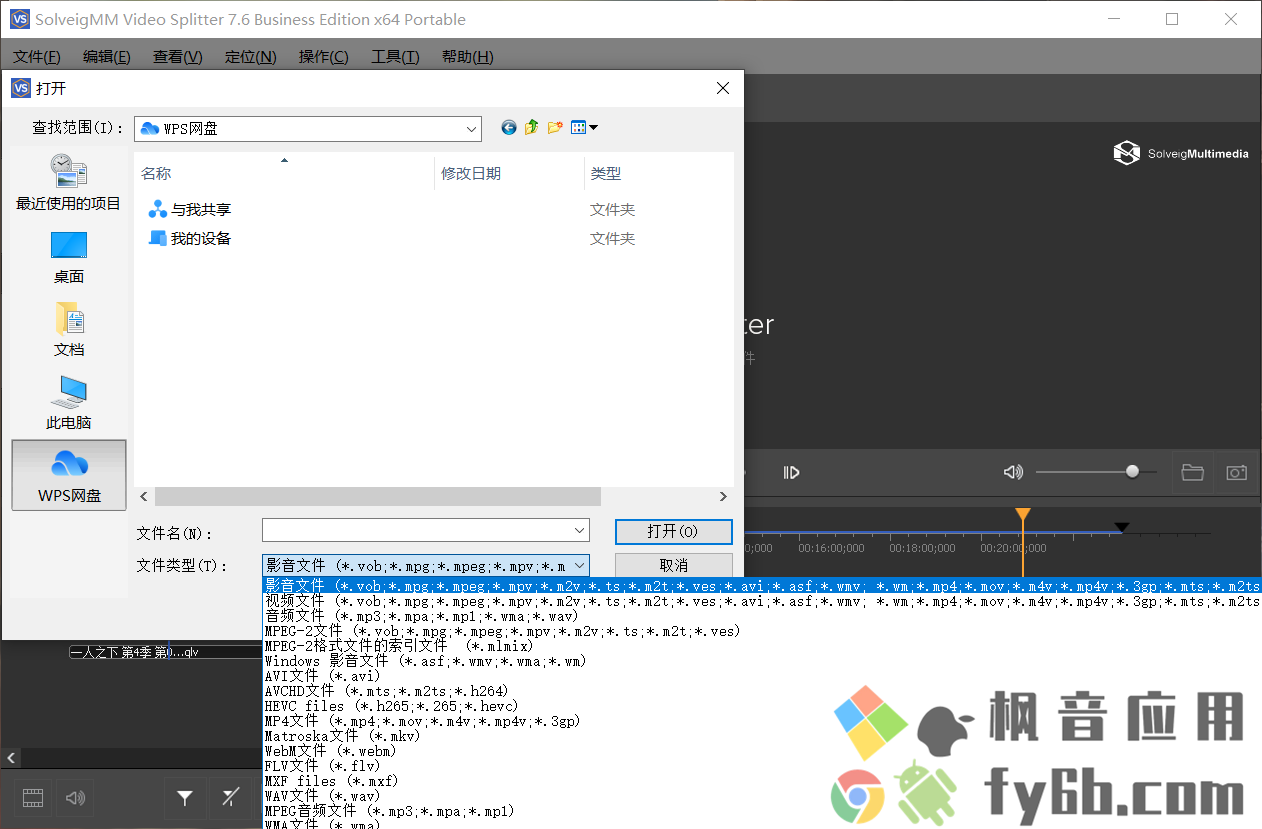Image resolution: width=1262 pixels, height=829 pixels.
Task: Open the 定位(N) menu
Action: coord(251,57)
